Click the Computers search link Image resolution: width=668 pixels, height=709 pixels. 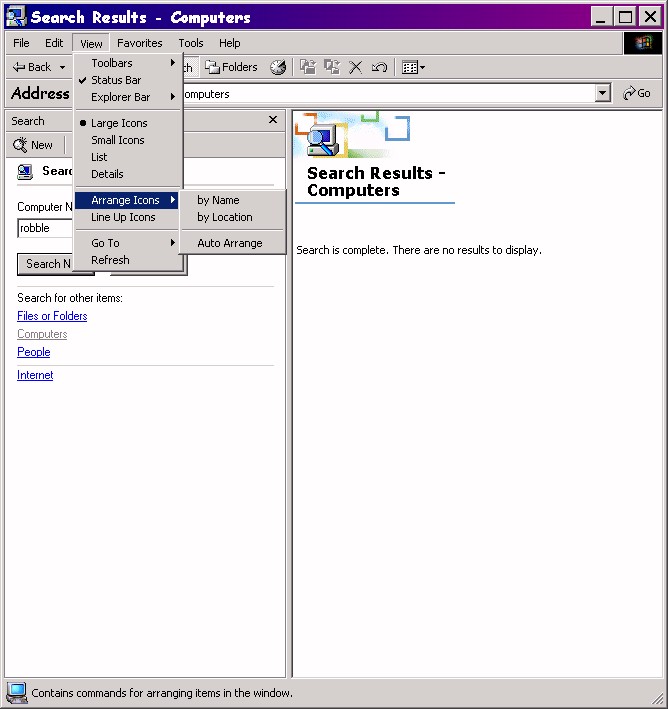[x=42, y=334]
